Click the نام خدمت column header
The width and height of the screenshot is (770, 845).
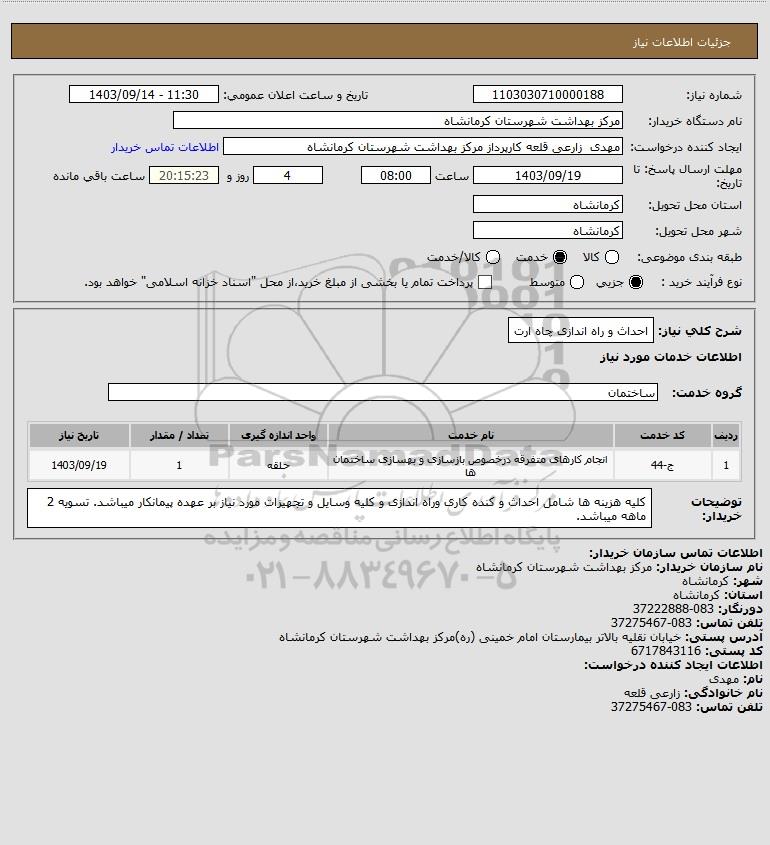click(x=470, y=435)
